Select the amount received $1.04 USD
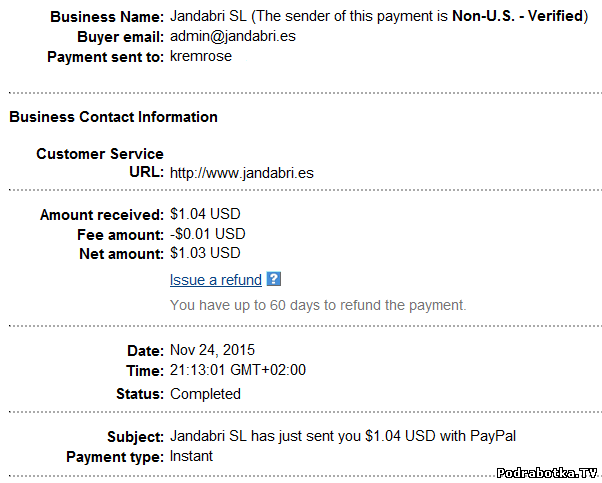This screenshot has height=483, width=602. click(x=205, y=214)
